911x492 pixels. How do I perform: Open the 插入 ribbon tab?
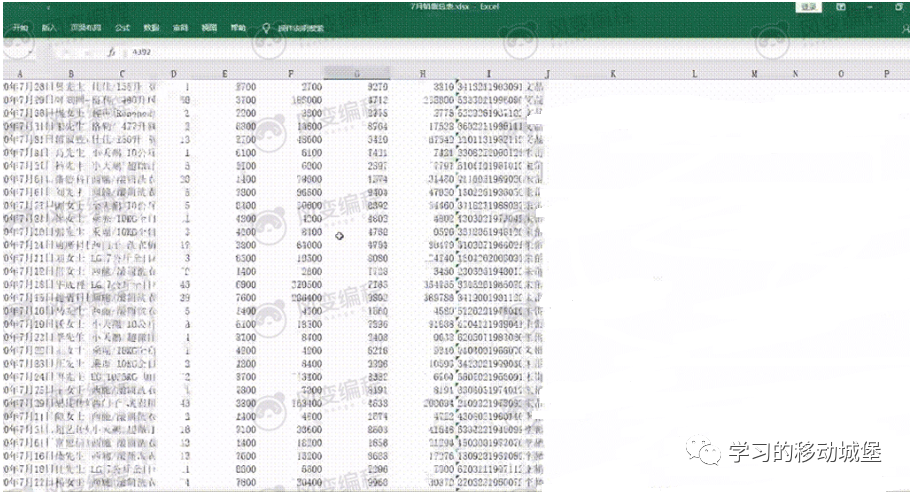click(49, 27)
